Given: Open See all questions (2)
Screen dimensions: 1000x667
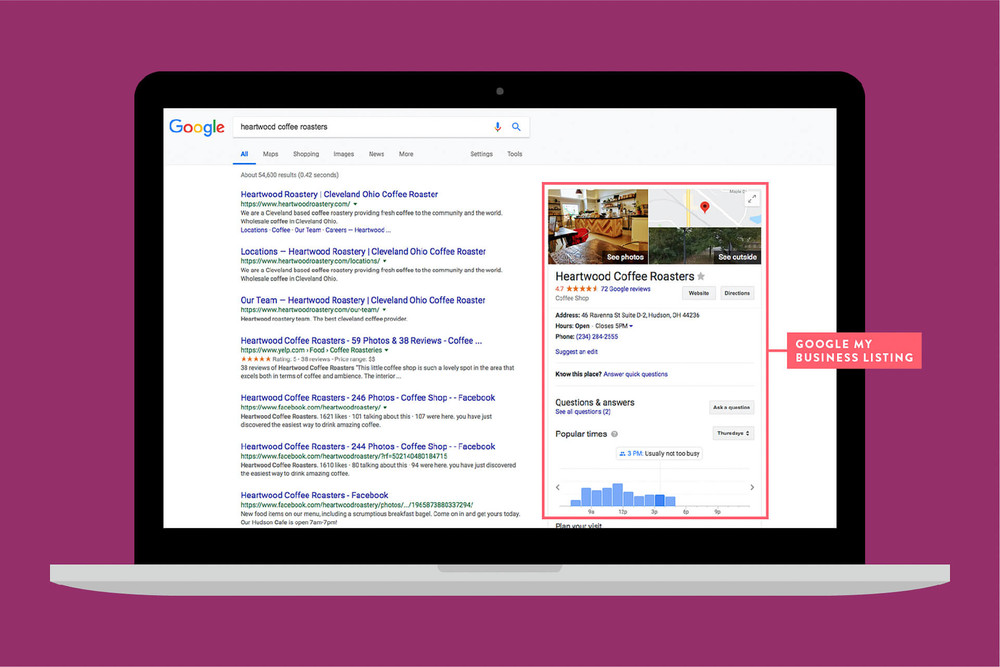Looking at the screenshot, I should 583,412.
